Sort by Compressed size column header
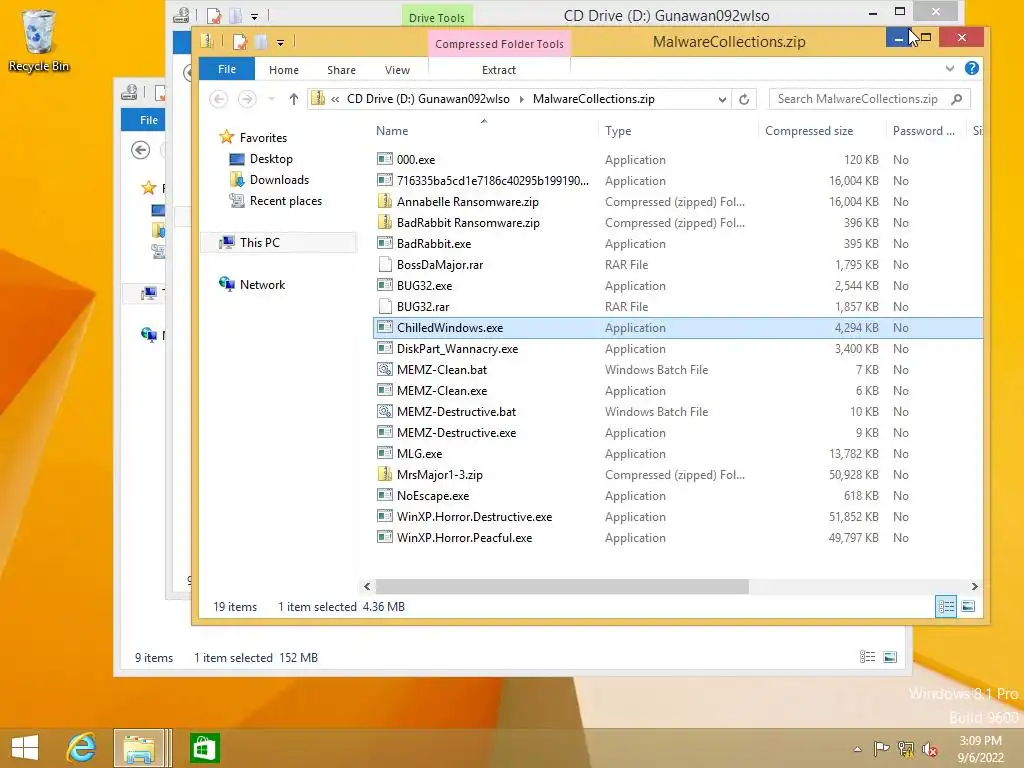The image size is (1024, 768). tap(808, 131)
